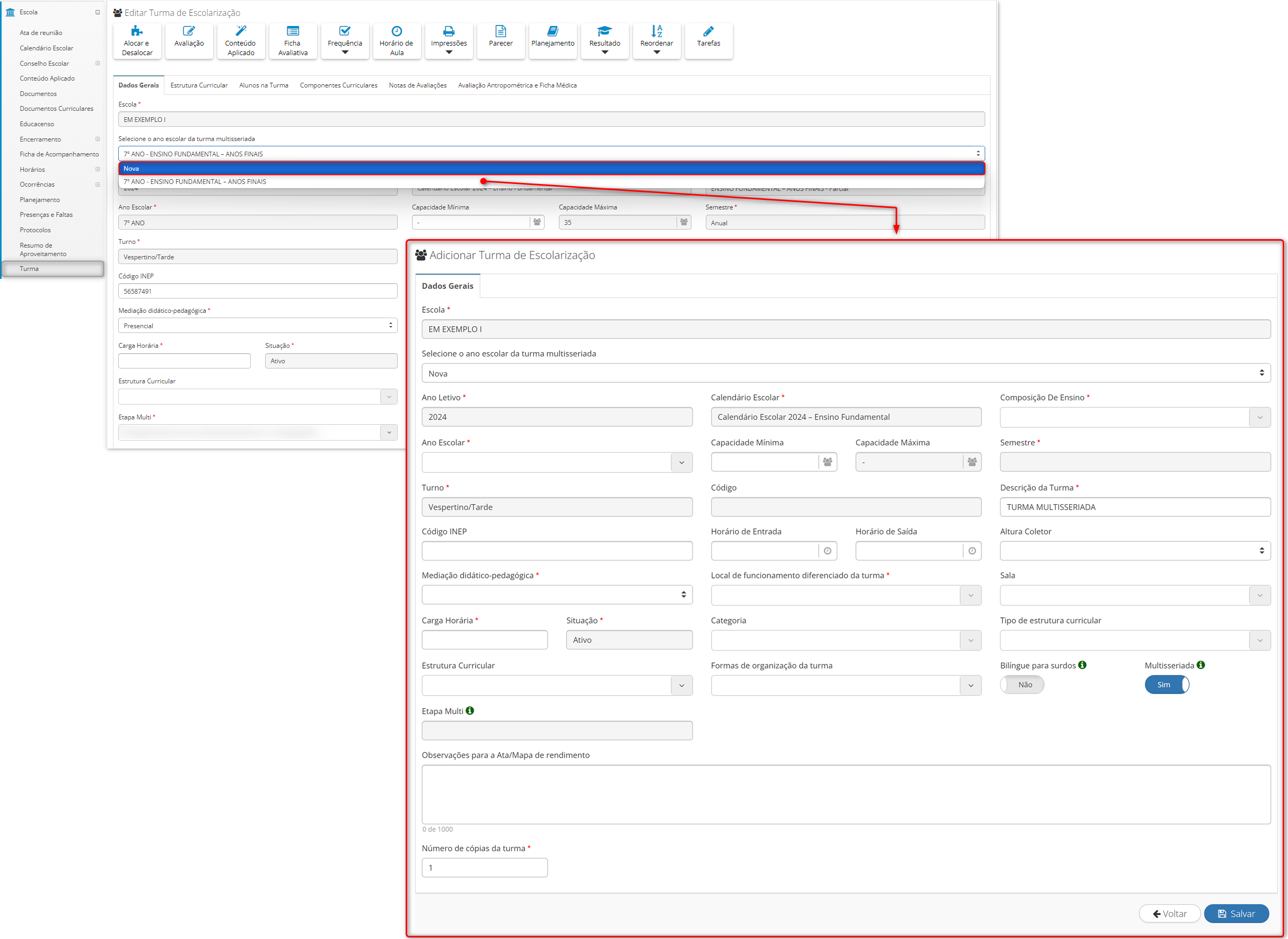Expand Encerramento in sidebar
1288x939 pixels.
98,139
